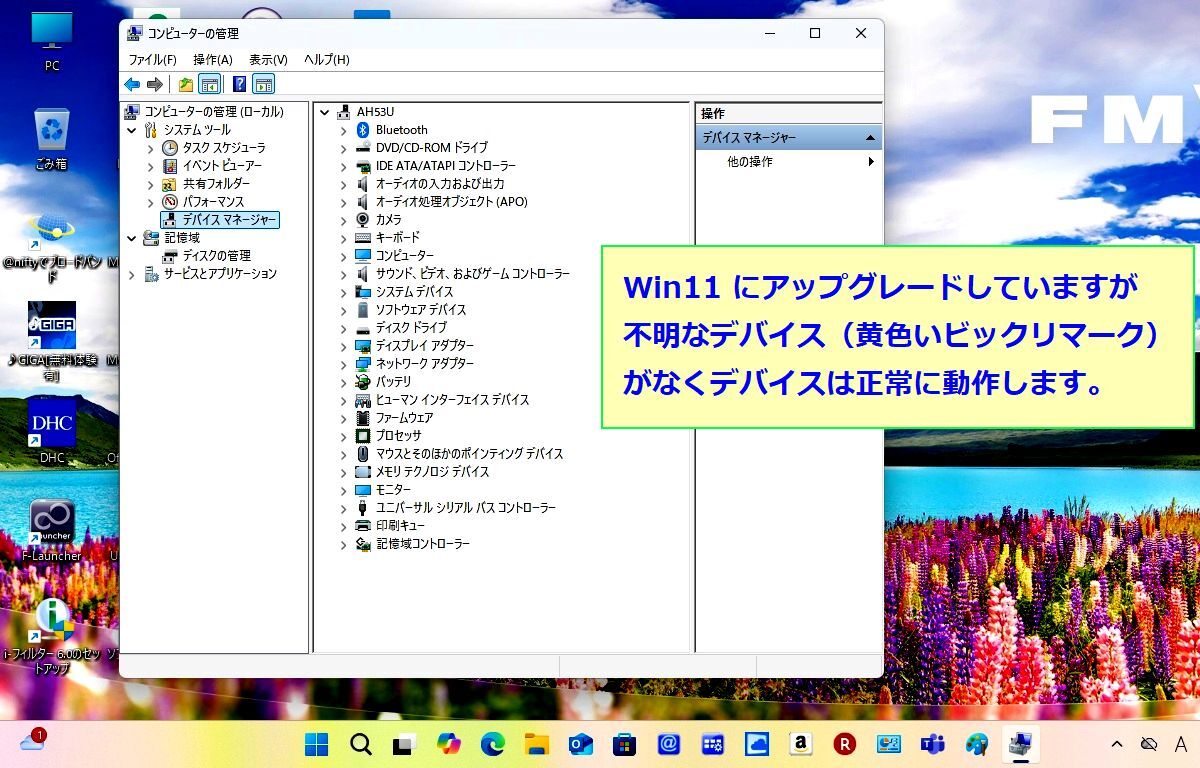Open help via the question mark toolbar icon
This screenshot has width=1200, height=768.
click(x=238, y=83)
